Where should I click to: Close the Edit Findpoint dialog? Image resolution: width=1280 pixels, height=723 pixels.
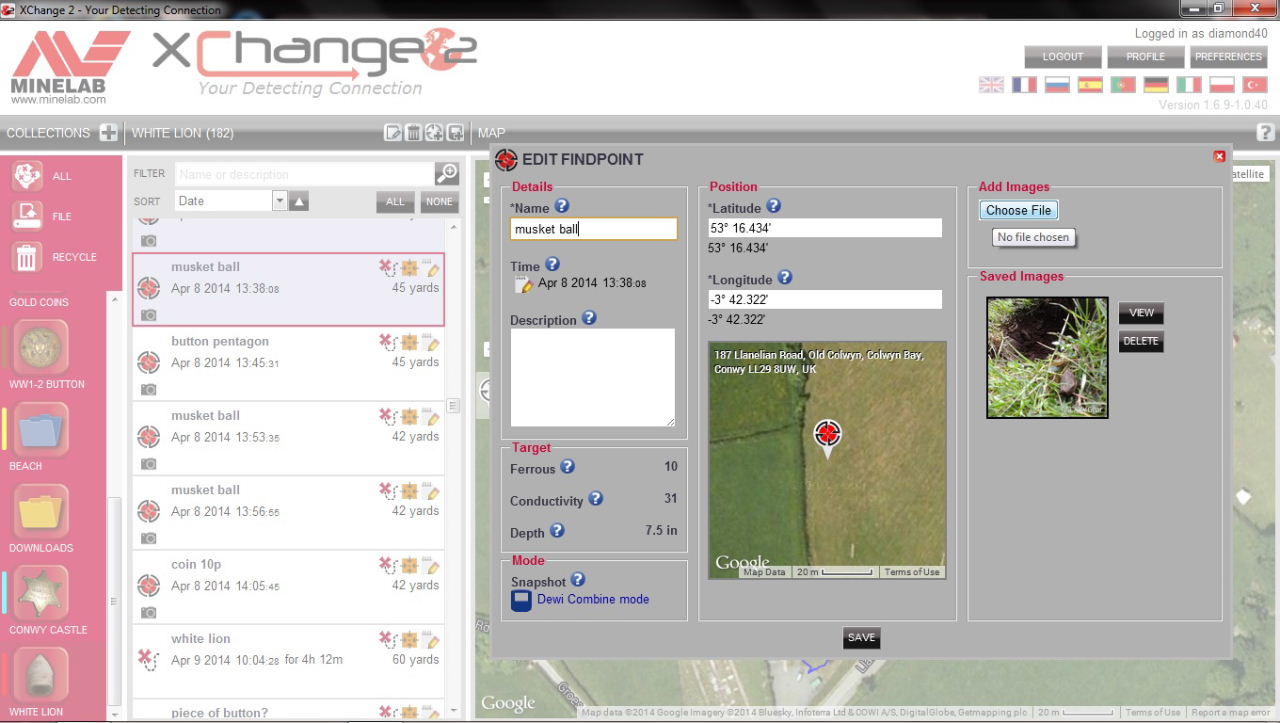1219,156
